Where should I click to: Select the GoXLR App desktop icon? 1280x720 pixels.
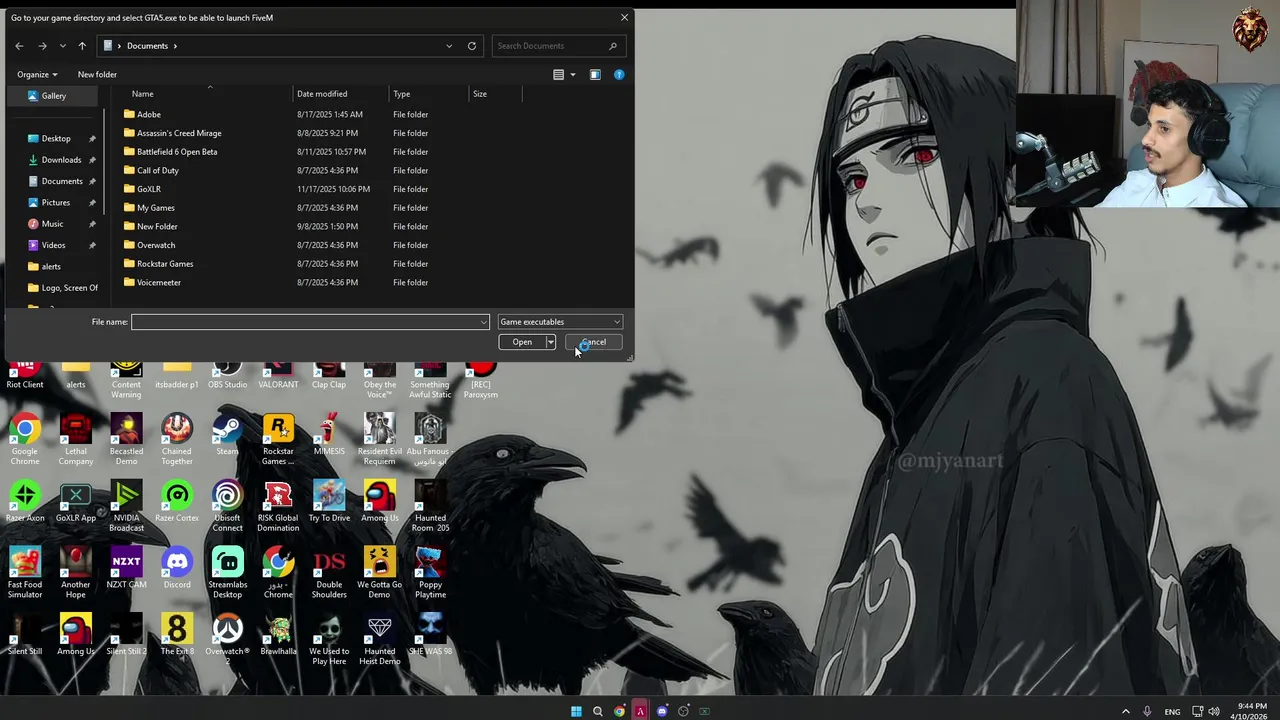click(x=76, y=503)
